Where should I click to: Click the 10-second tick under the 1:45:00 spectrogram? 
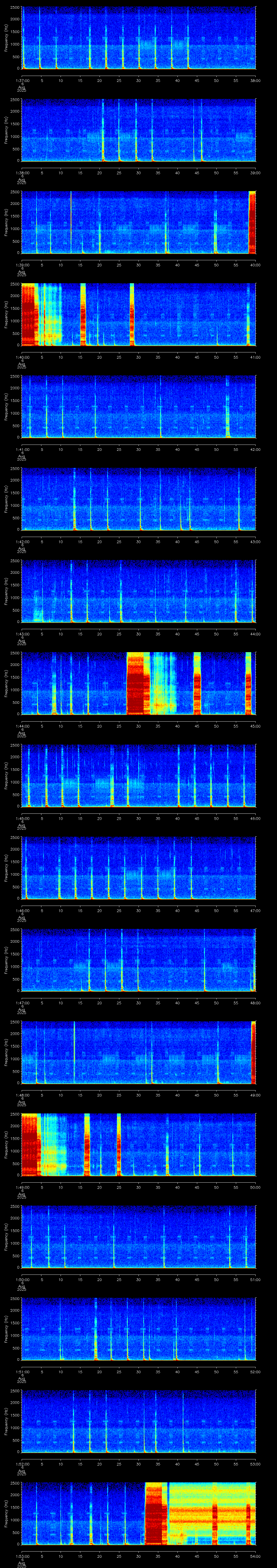click(x=61, y=818)
